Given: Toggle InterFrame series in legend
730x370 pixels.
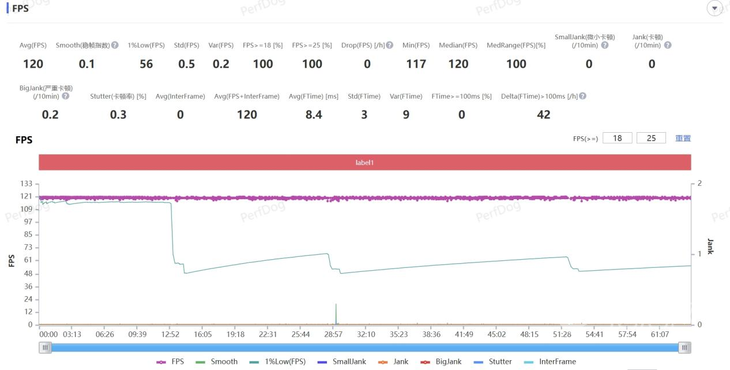Looking at the screenshot, I should click(x=550, y=362).
